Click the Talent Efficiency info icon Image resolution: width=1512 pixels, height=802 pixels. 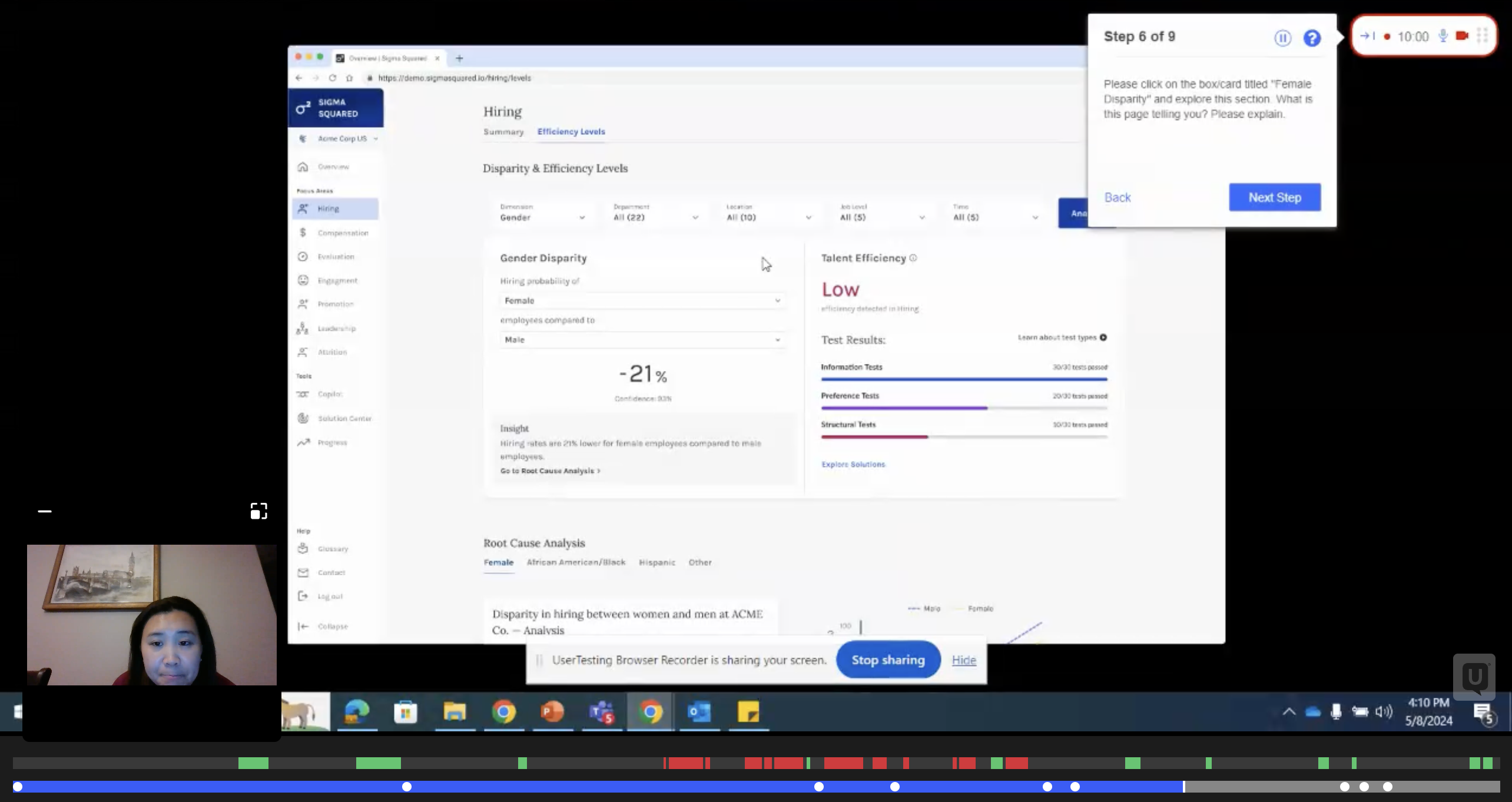pyautogui.click(x=913, y=258)
